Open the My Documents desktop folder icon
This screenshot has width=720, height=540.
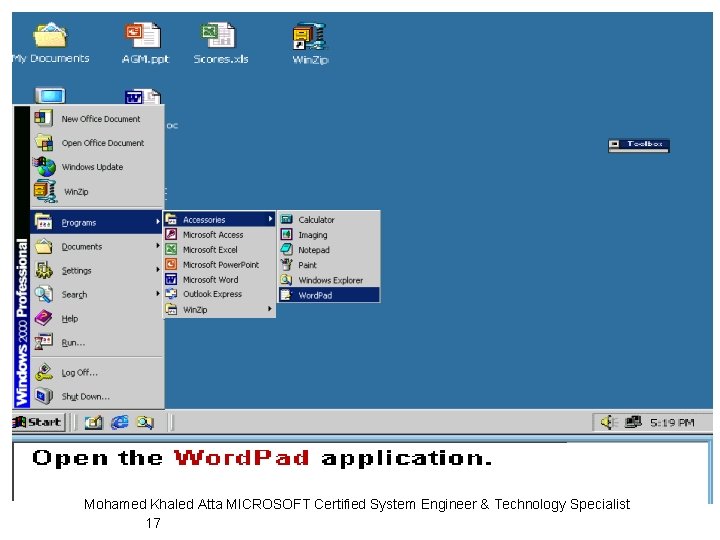point(50,35)
